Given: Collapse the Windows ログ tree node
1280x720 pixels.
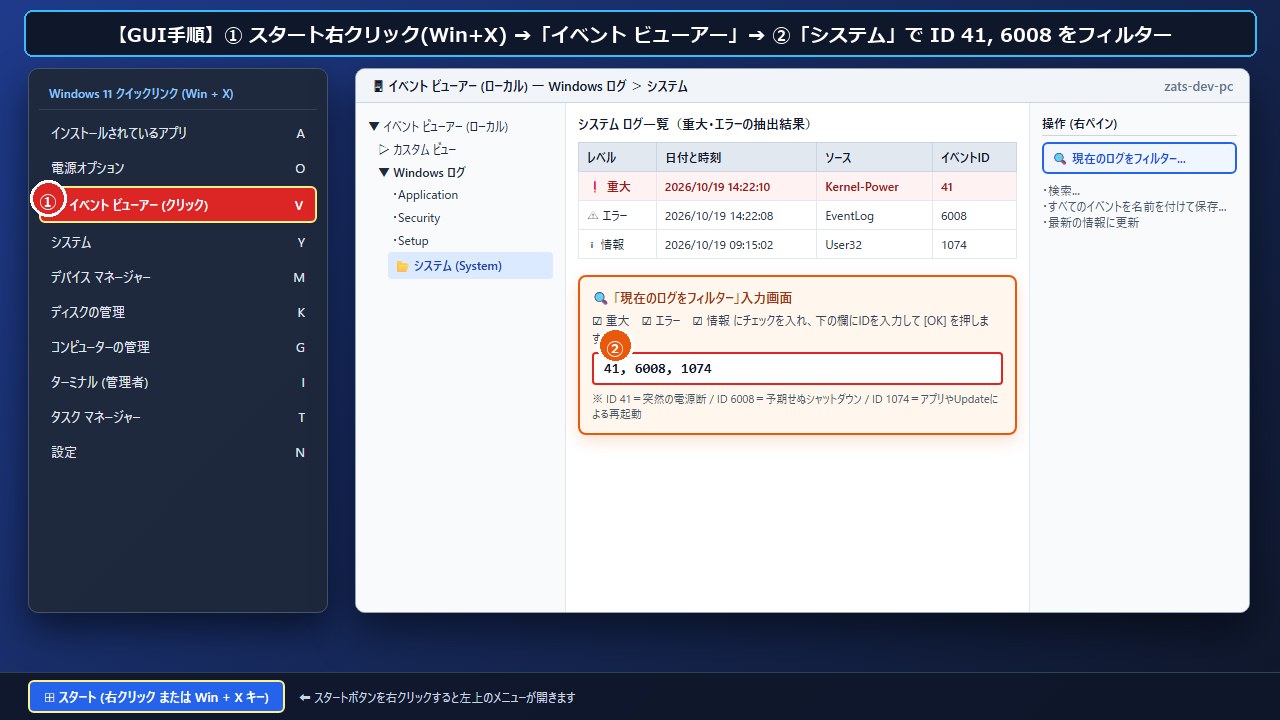Looking at the screenshot, I should pyautogui.click(x=384, y=173).
